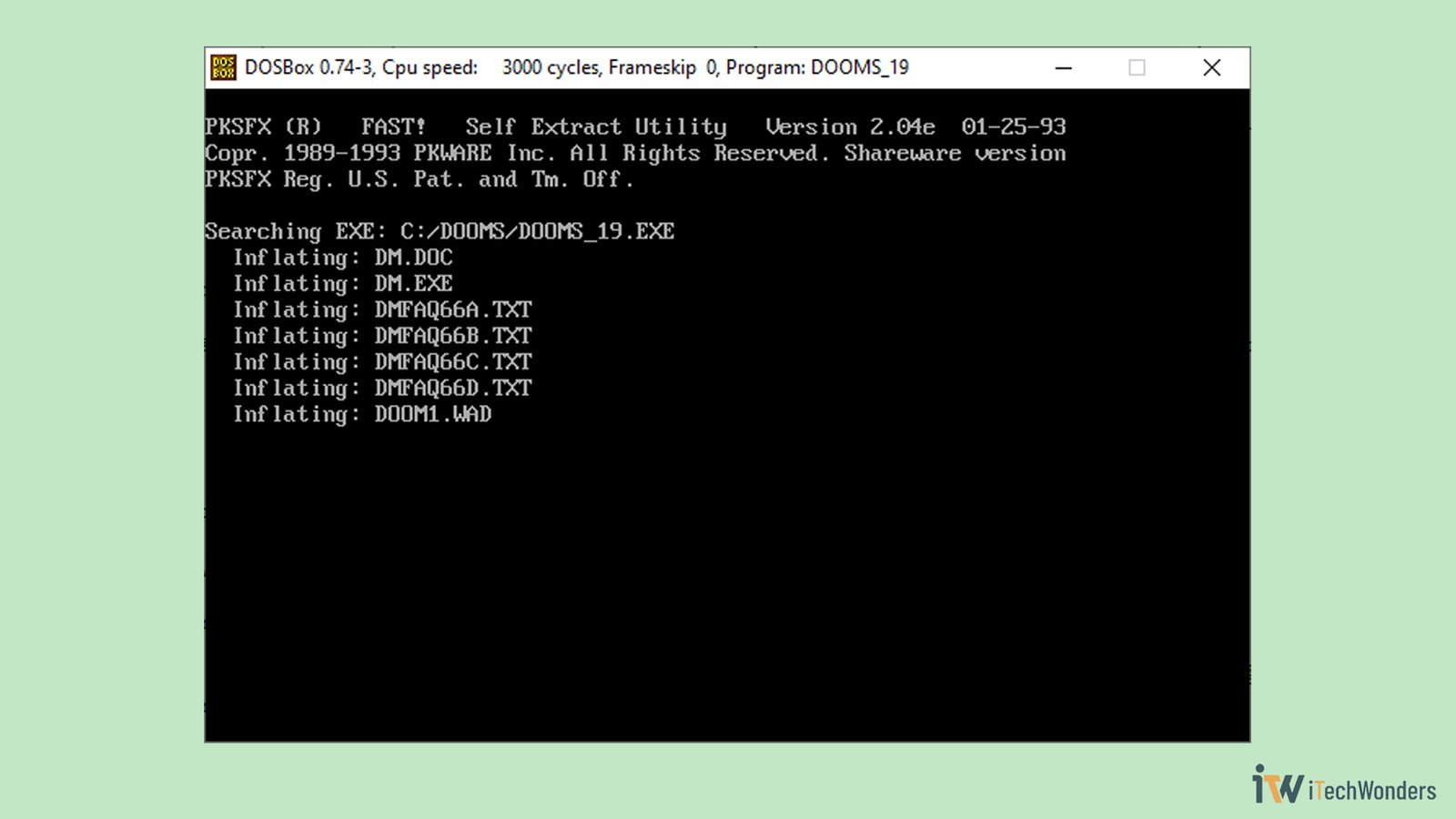Click the DMFAQ66C.TXT file name
Image resolution: width=1456 pixels, height=819 pixels.
(452, 362)
